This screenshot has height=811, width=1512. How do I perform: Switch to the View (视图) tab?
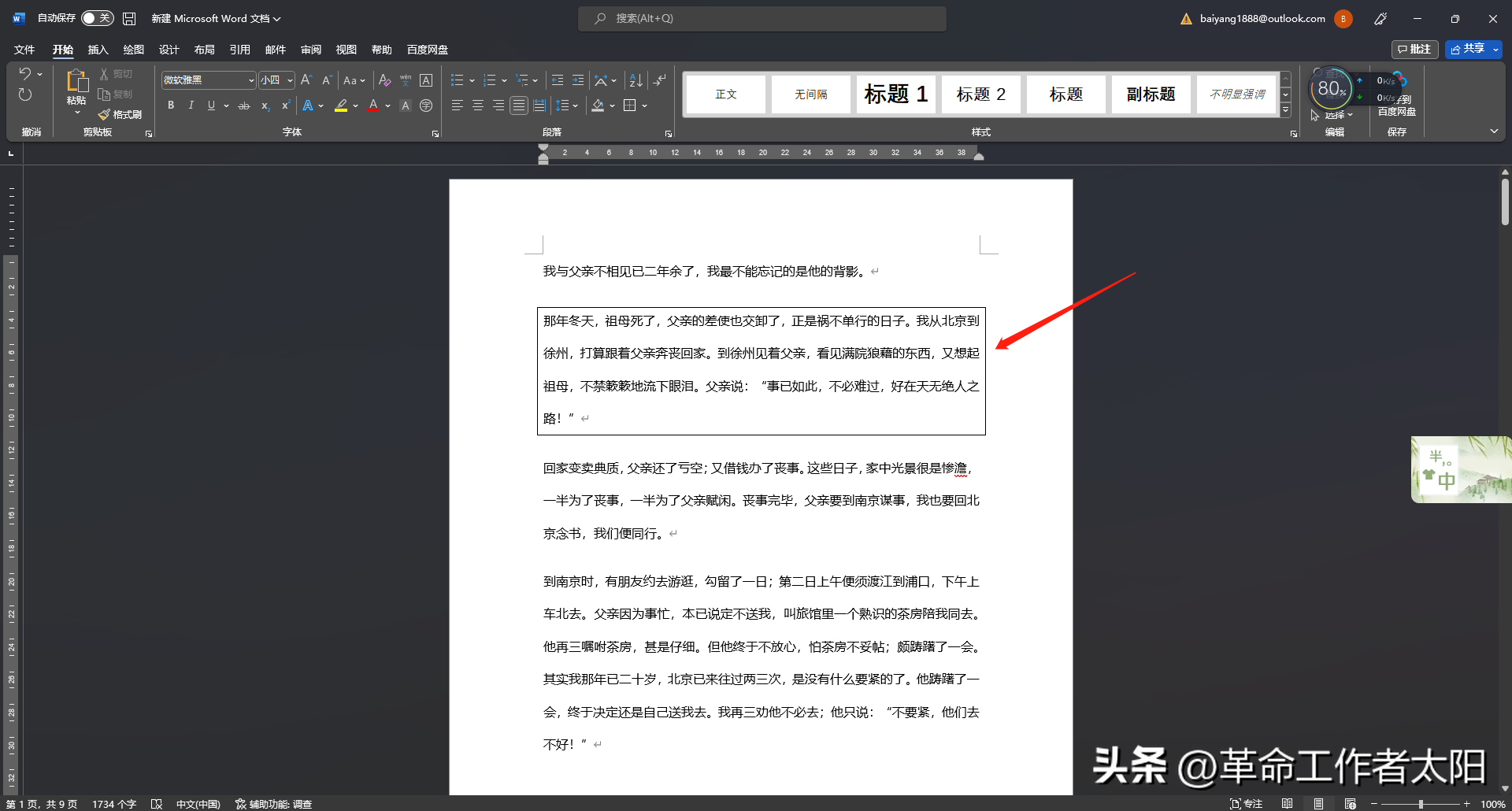pyautogui.click(x=346, y=50)
